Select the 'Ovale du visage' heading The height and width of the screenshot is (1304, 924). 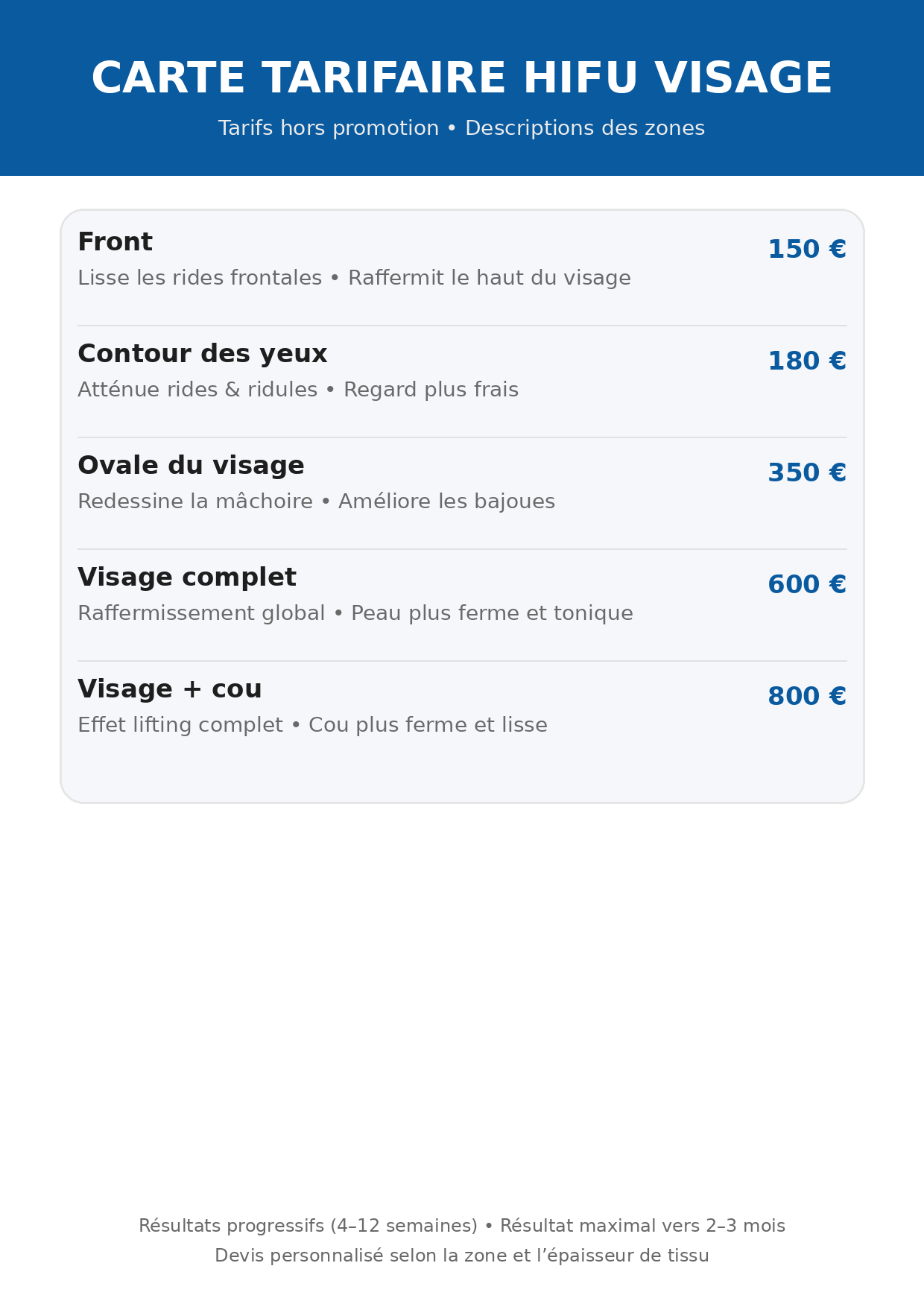[191, 466]
